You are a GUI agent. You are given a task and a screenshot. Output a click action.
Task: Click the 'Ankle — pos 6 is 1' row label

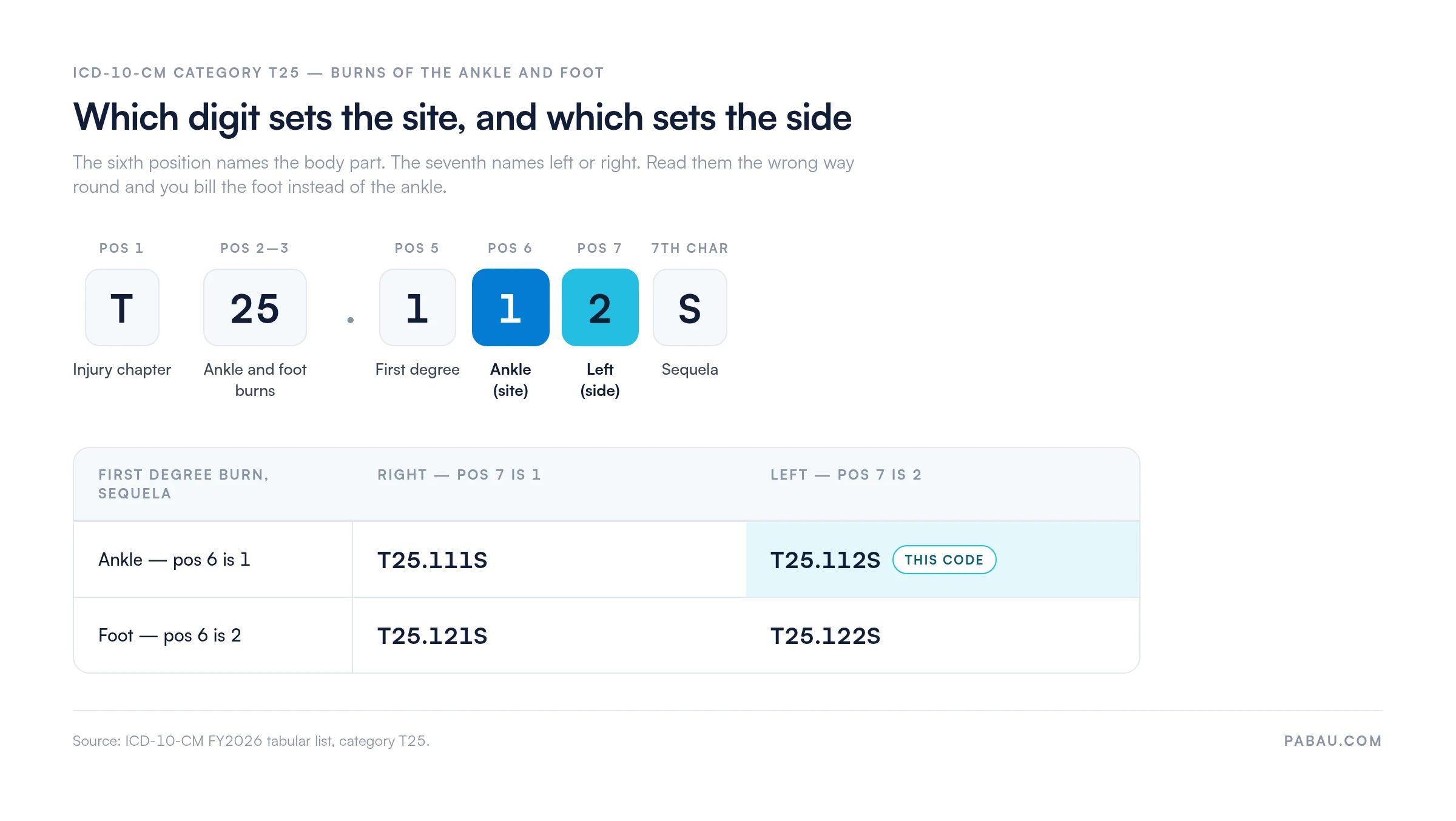click(174, 559)
